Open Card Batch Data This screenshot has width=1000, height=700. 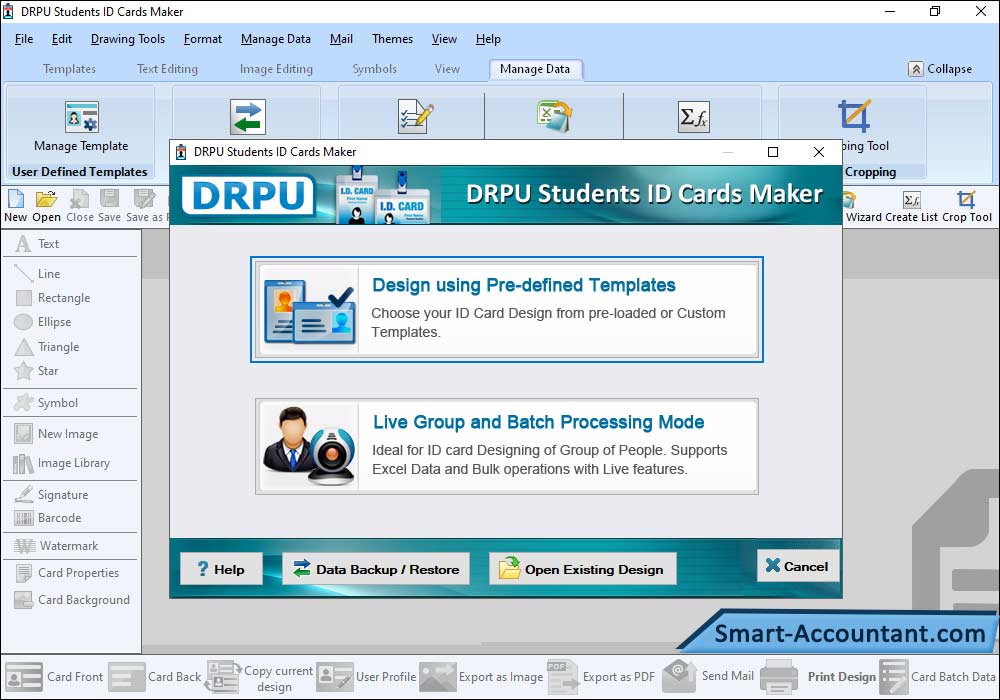coord(938,677)
